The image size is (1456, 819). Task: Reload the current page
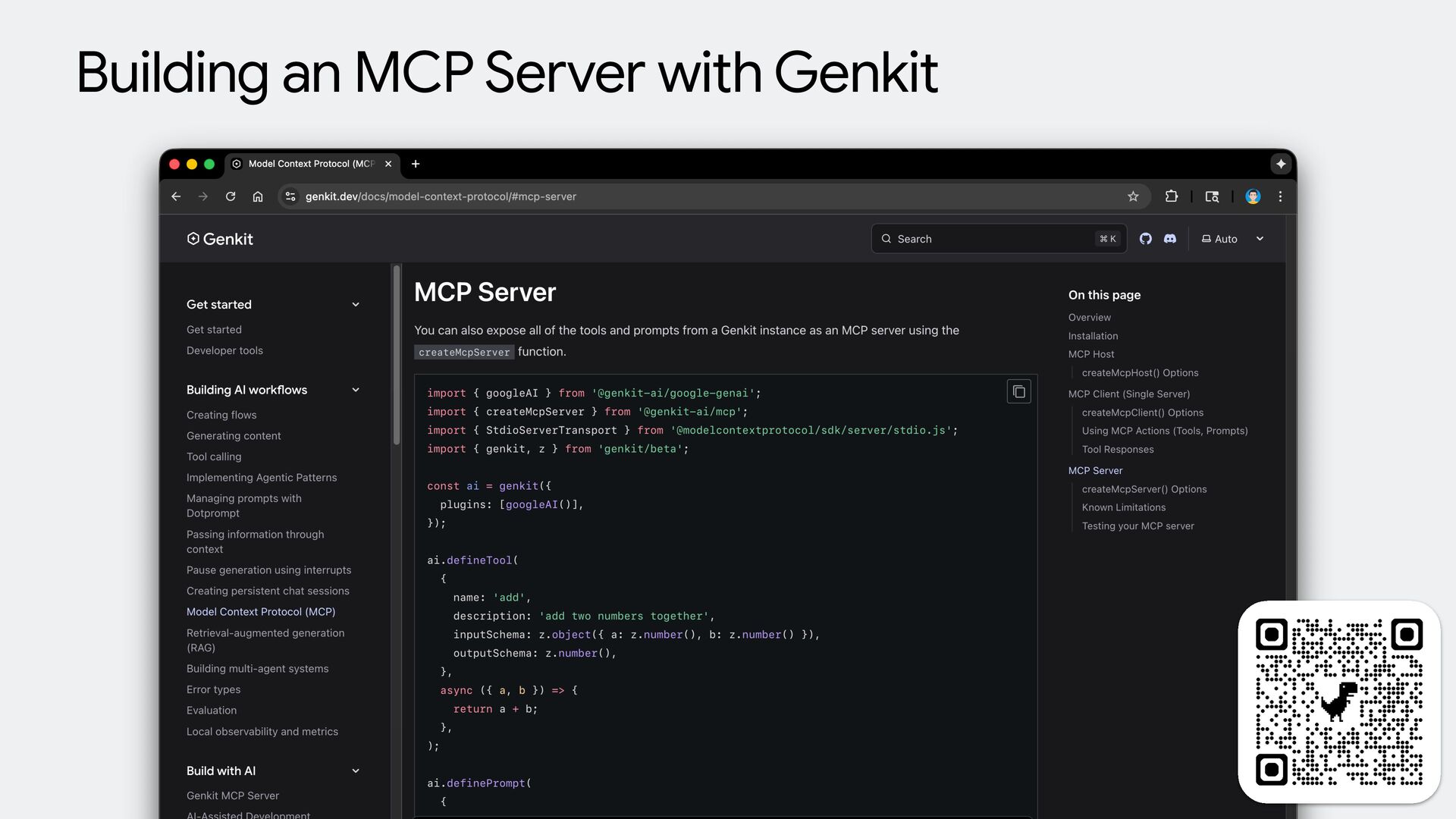point(231,196)
